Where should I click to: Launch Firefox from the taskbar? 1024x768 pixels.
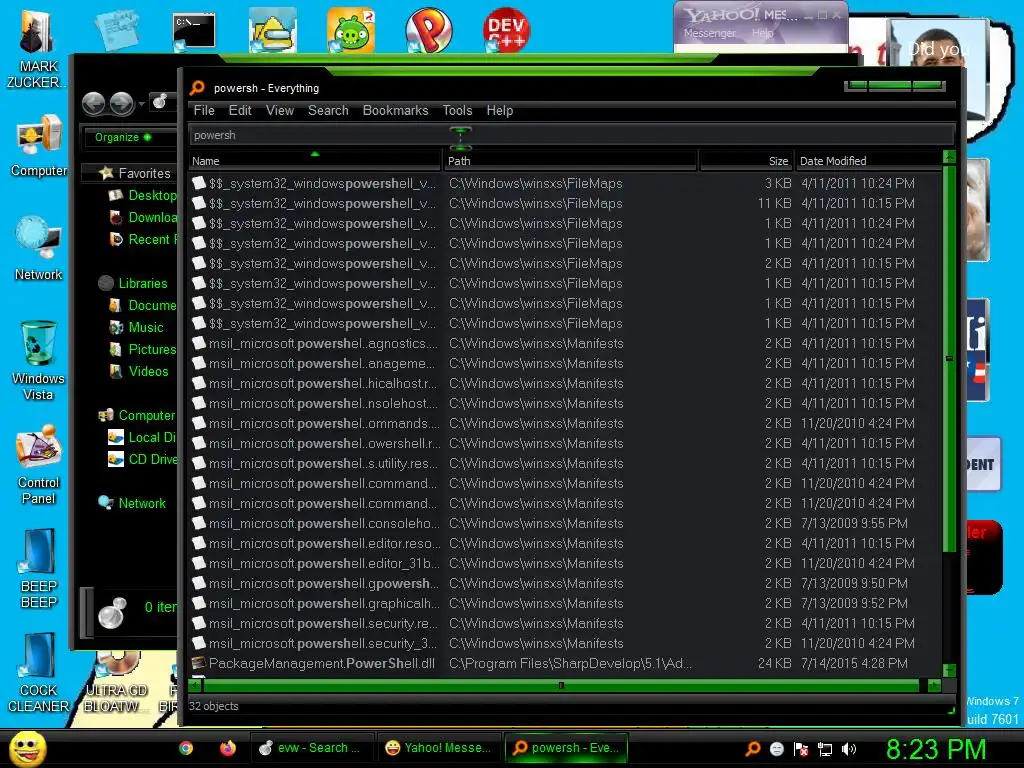[227, 748]
